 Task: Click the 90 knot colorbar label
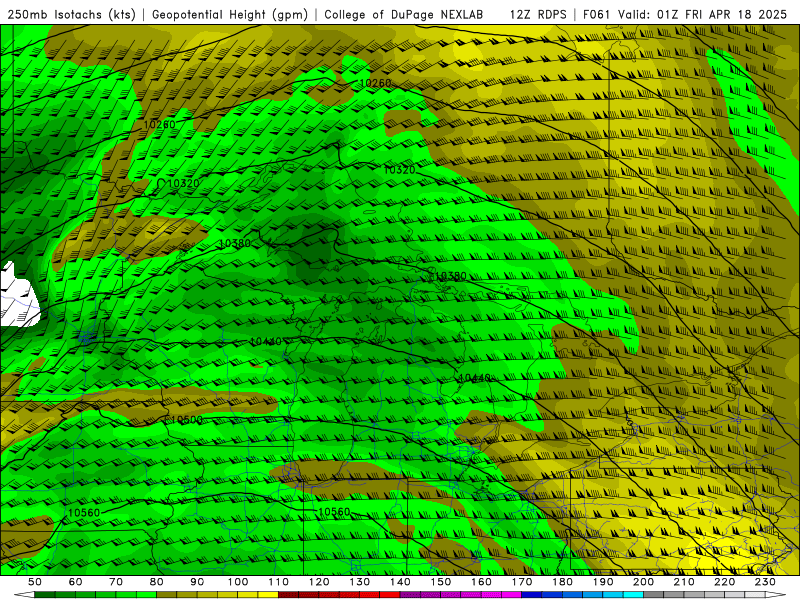197,582
